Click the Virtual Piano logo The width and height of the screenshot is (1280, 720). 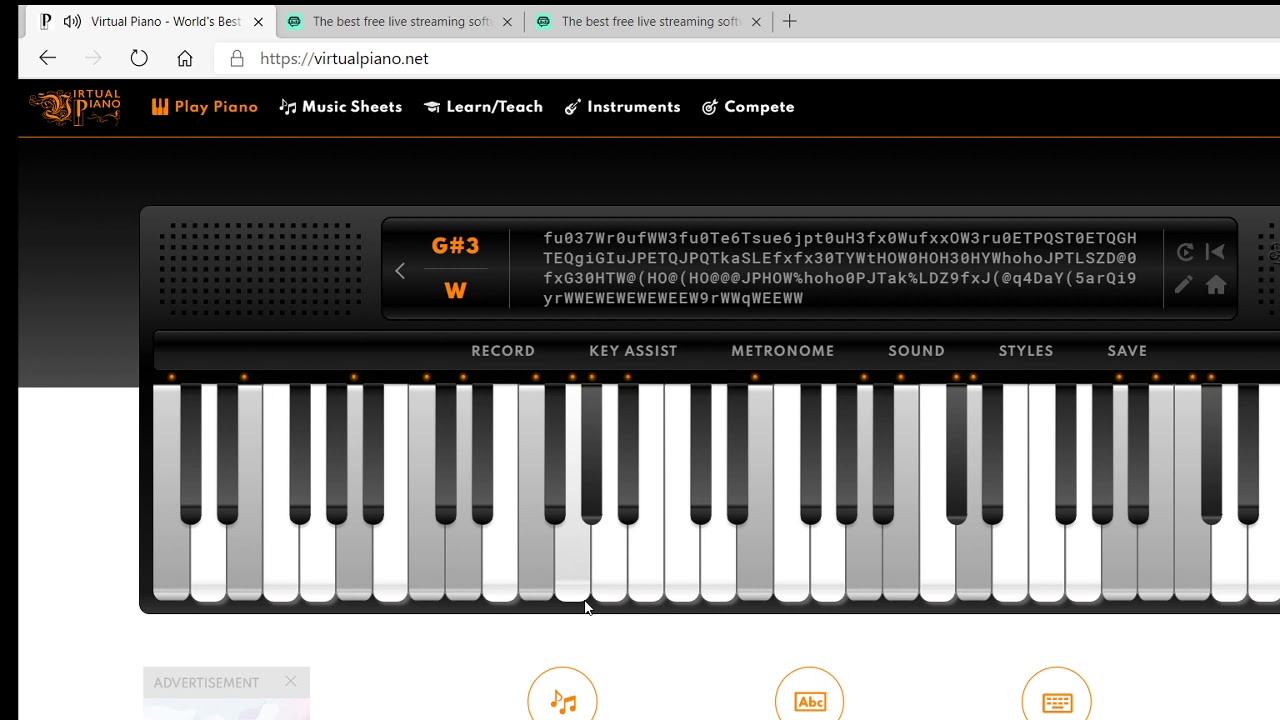75,107
